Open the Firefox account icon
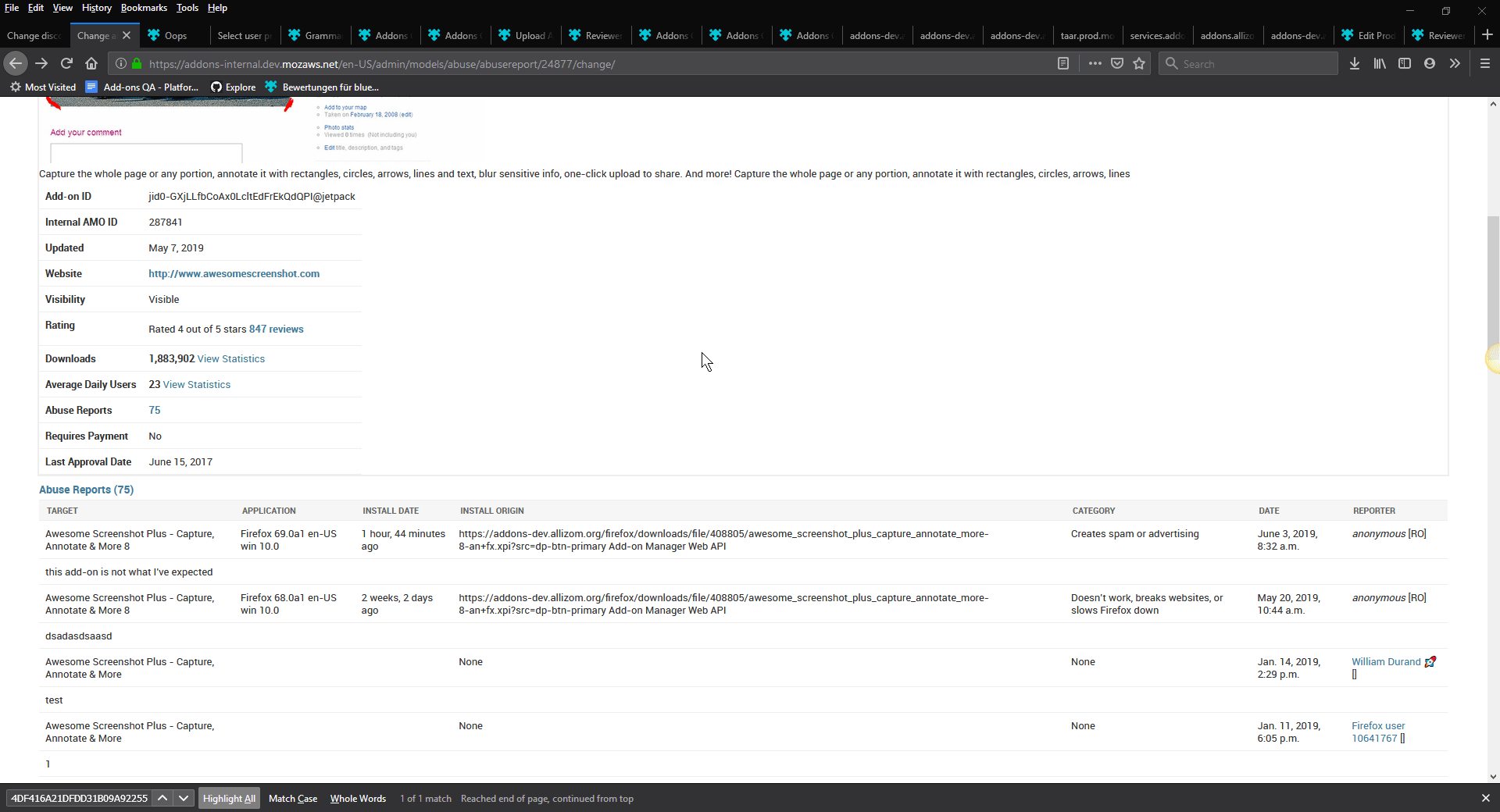Viewport: 1500px width, 812px height. click(1430, 64)
